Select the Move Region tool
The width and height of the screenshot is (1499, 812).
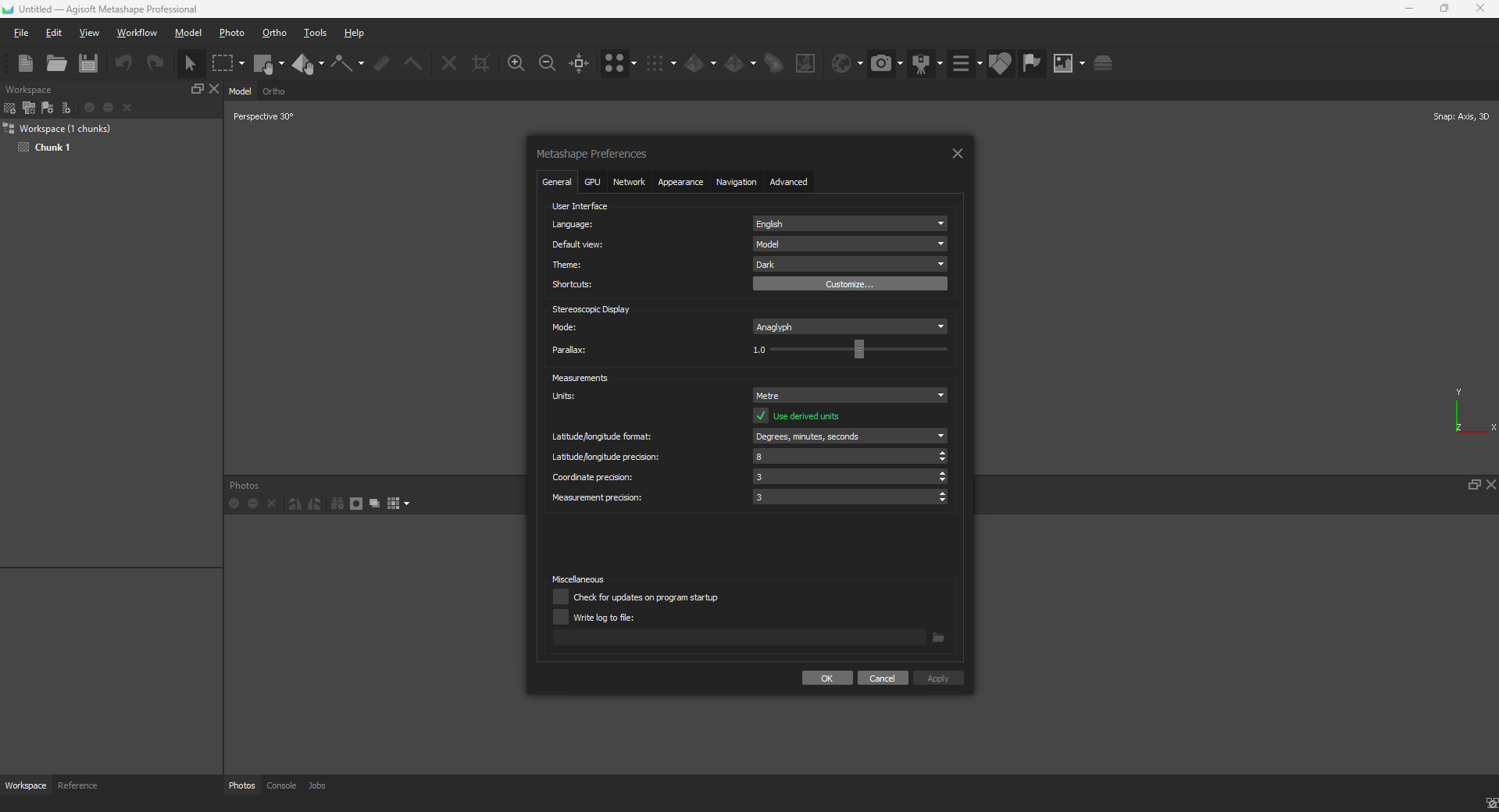(263, 63)
